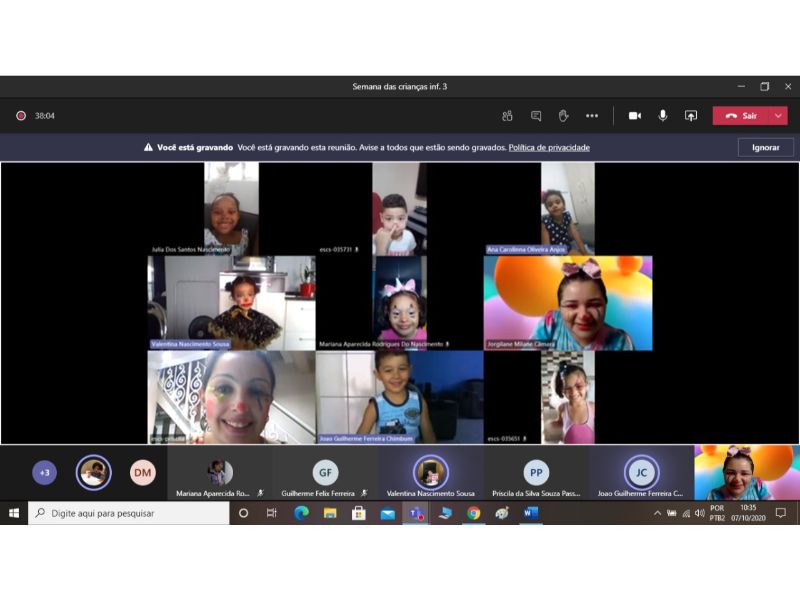Show the +3 additional participants

pyautogui.click(x=44, y=472)
